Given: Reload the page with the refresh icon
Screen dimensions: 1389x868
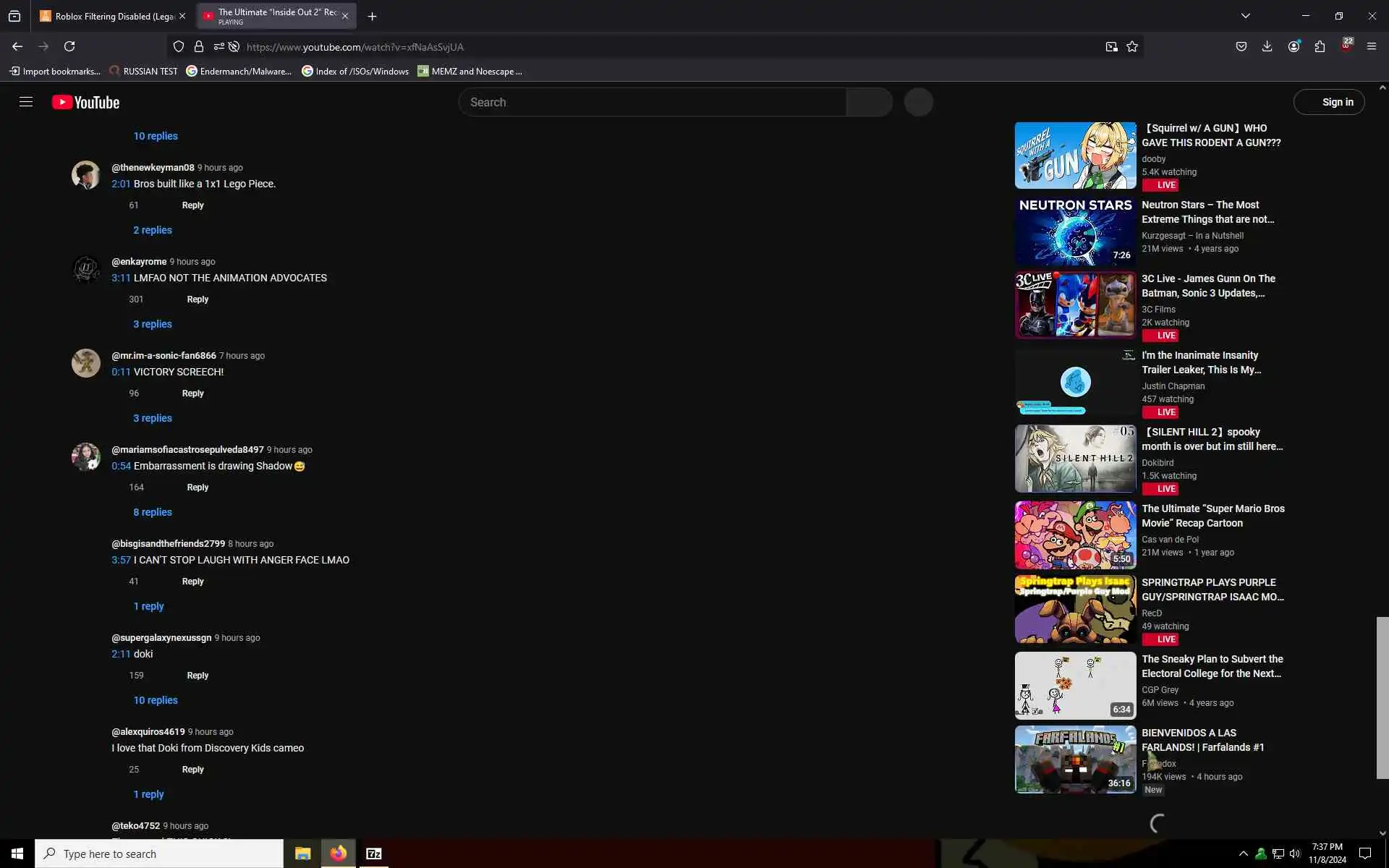Looking at the screenshot, I should click(69, 46).
